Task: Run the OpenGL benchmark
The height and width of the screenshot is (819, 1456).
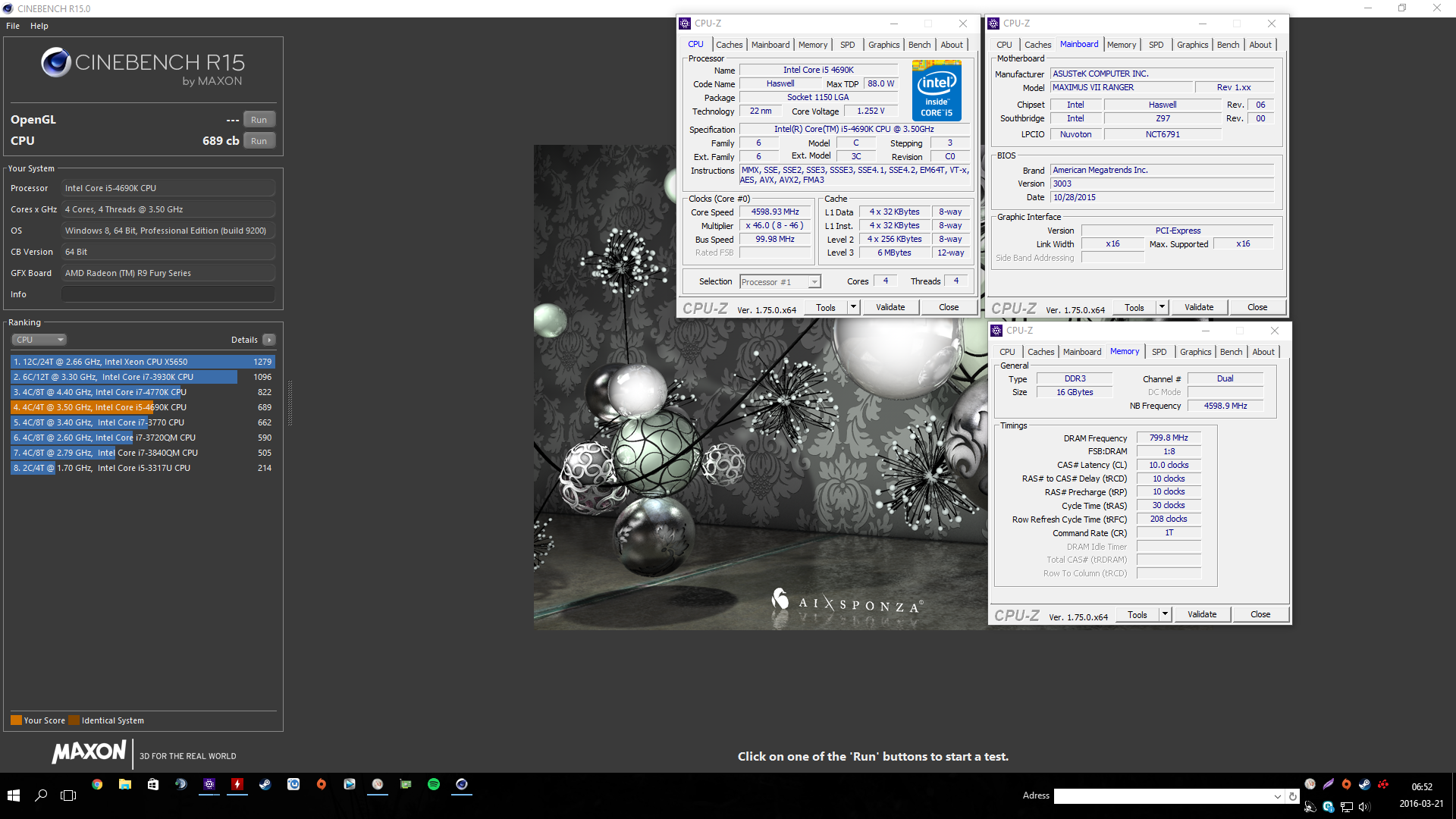Action: pos(259,120)
